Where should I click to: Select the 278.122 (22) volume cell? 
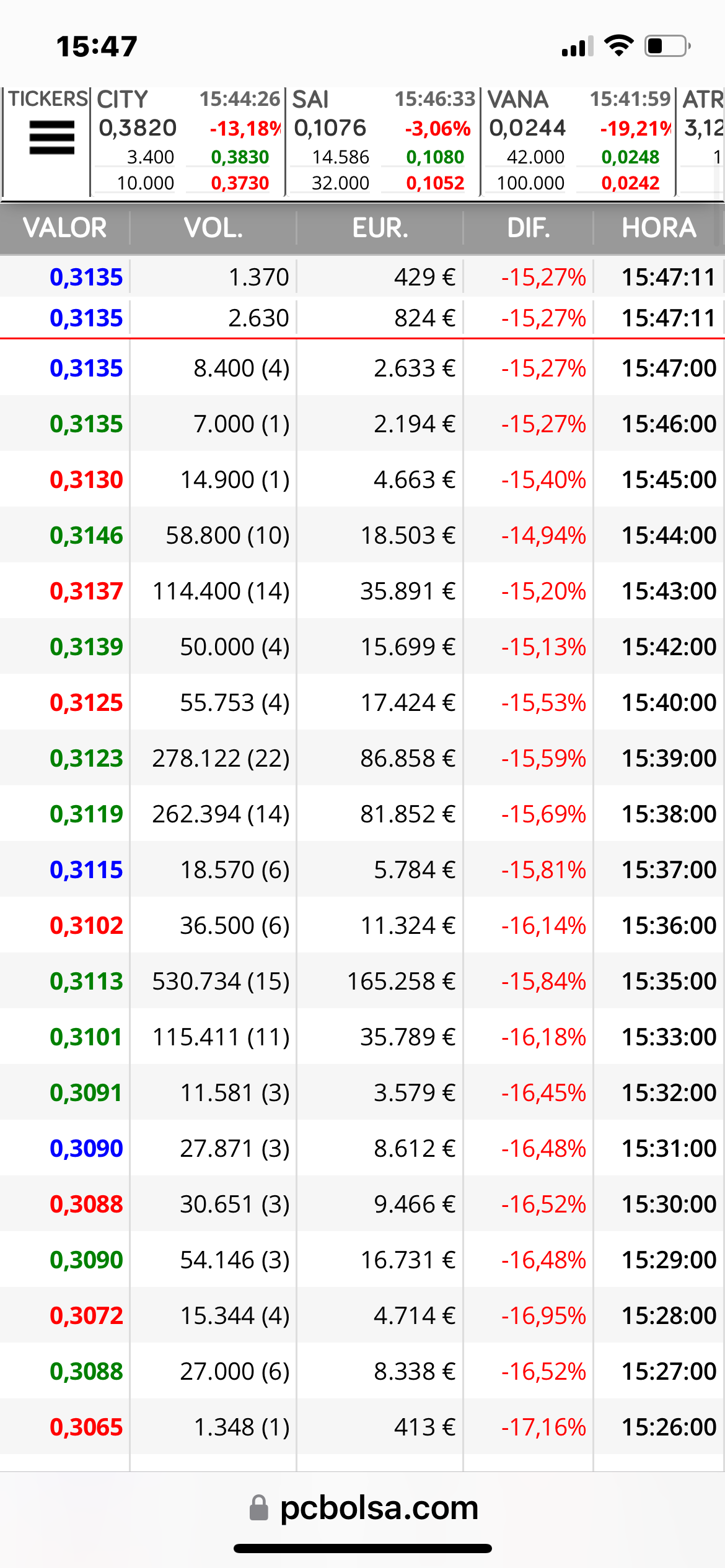221,759
